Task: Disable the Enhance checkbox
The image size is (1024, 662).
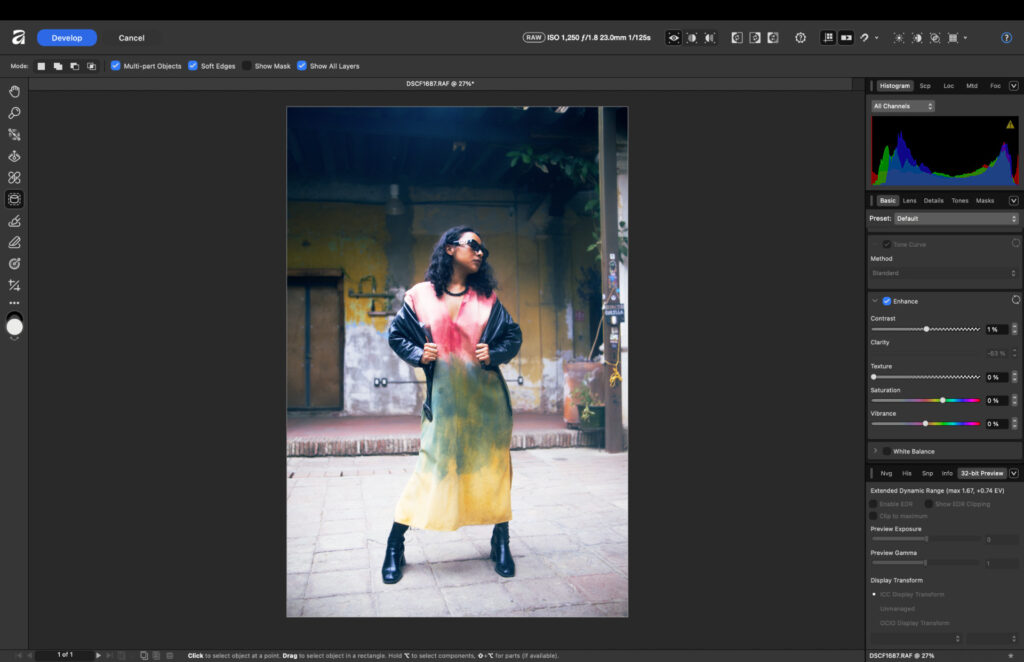Action: coord(887,301)
